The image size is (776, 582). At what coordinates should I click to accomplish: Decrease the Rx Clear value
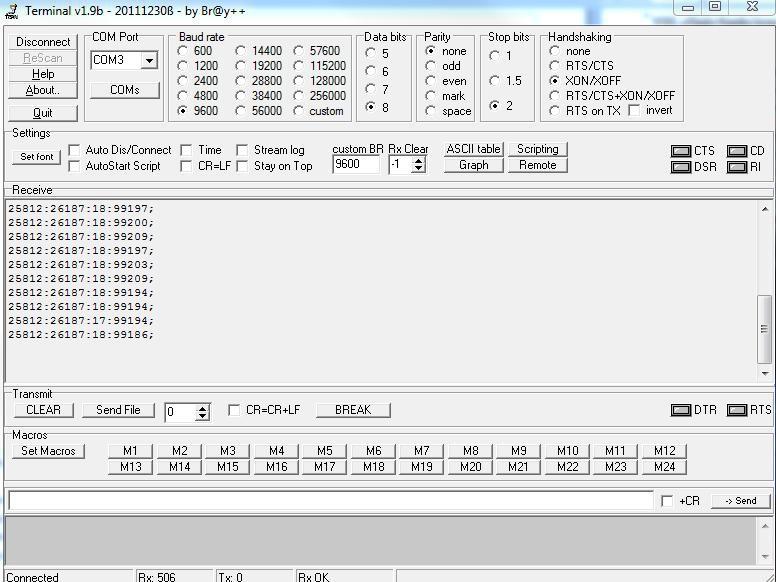pos(419,168)
